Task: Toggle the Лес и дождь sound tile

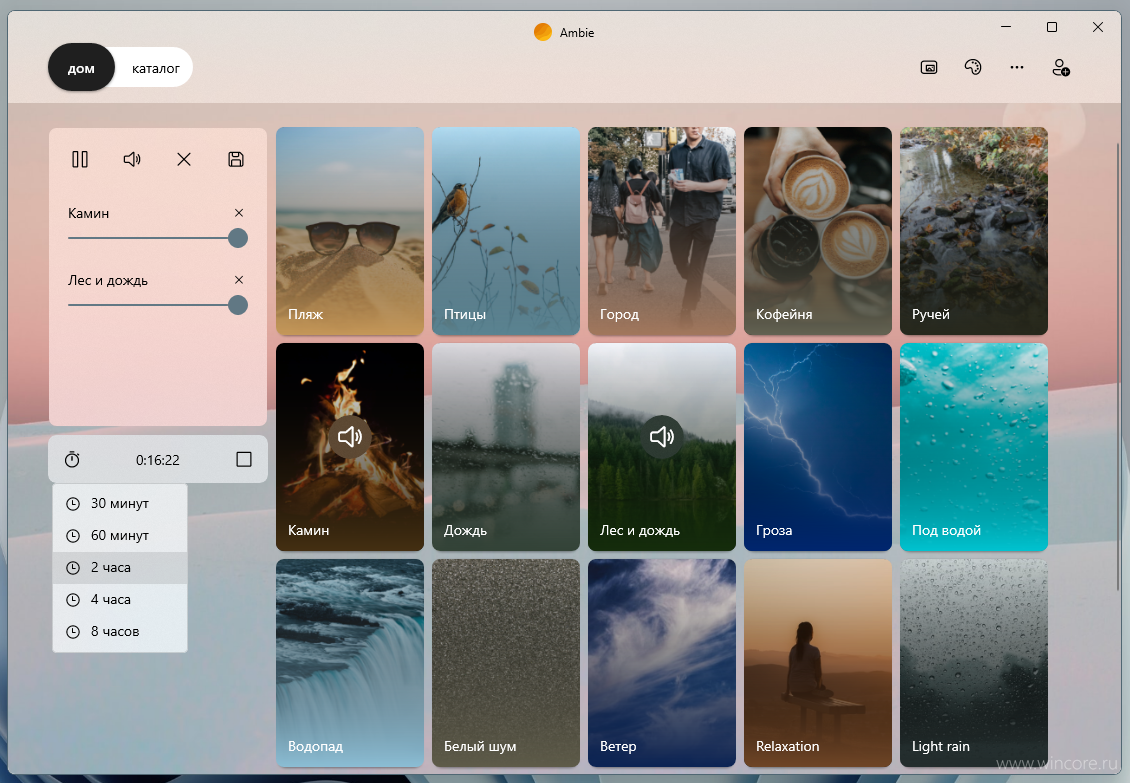Action: (x=662, y=447)
